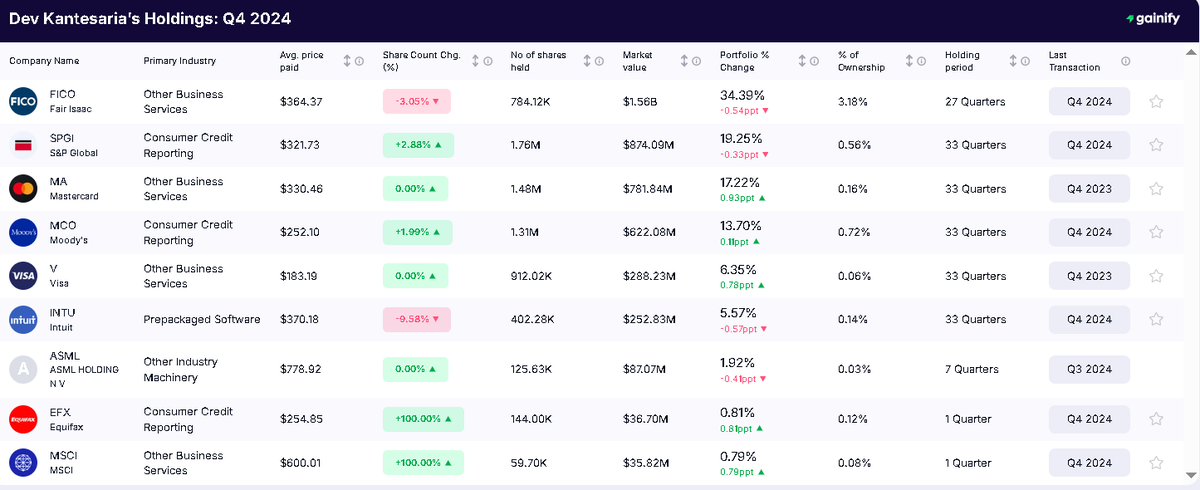This screenshot has width=1200, height=490.
Task: Click the MSCI logo icon
Action: [x=23, y=463]
